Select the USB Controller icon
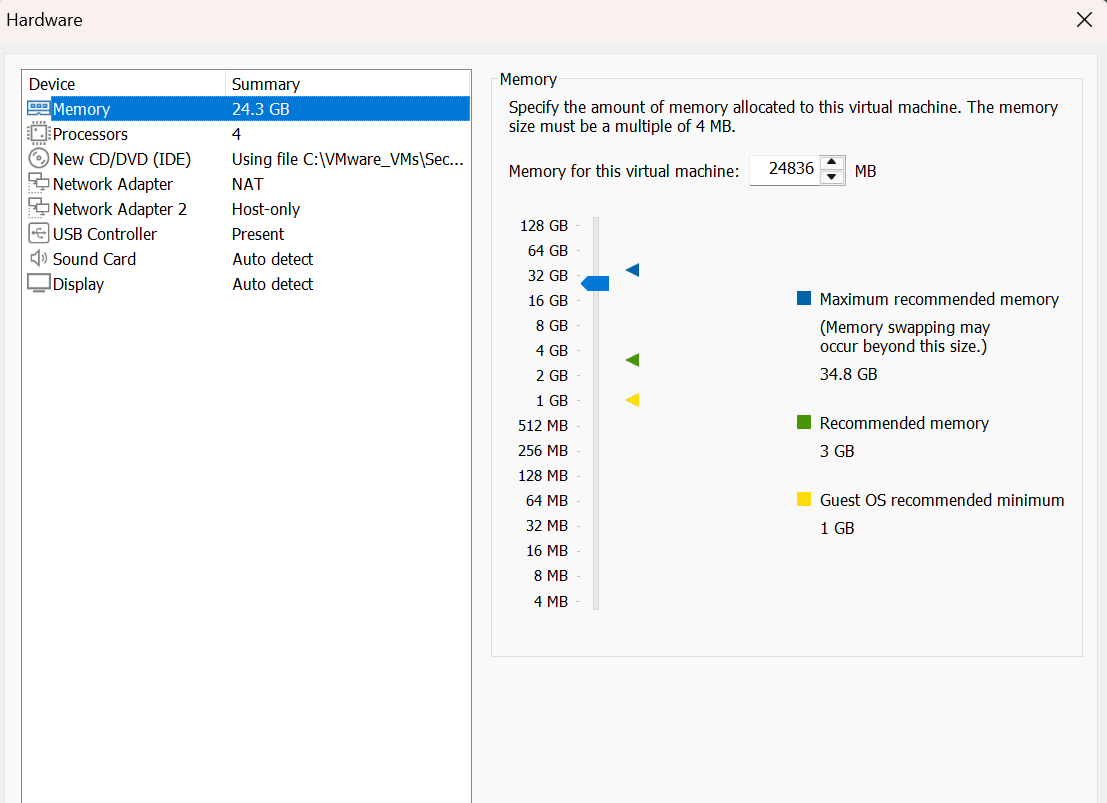Viewport: 1107px width, 803px height. pyautogui.click(x=38, y=234)
